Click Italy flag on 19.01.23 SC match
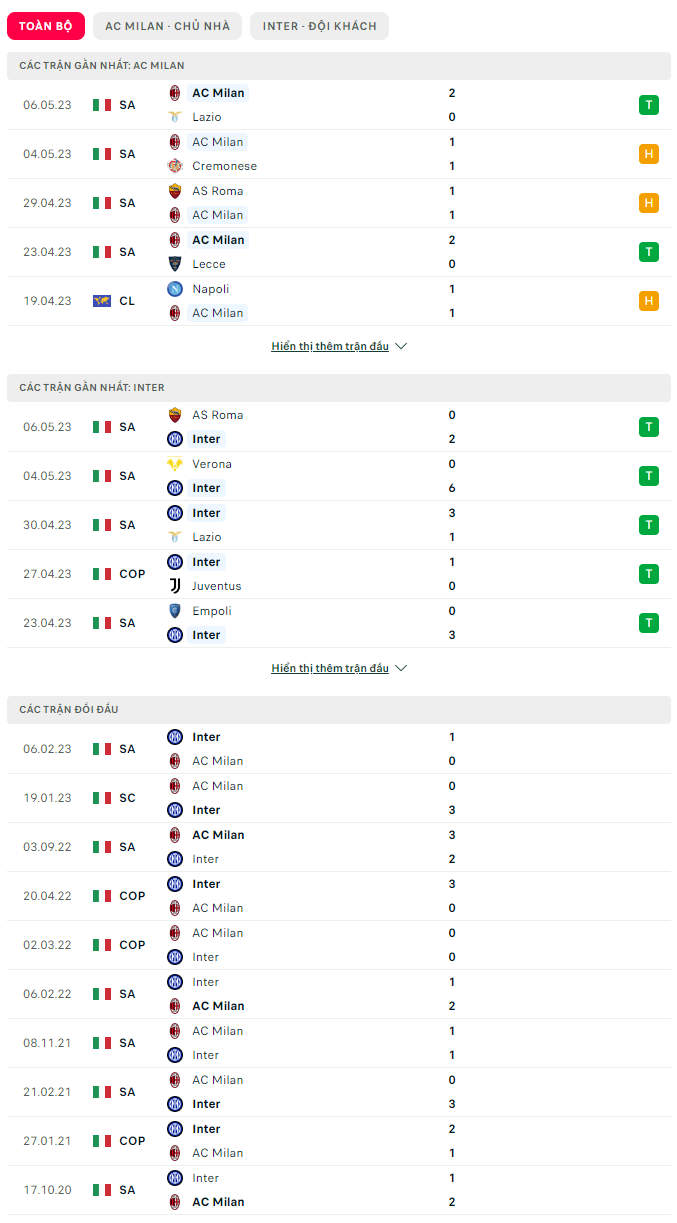 [x=102, y=798]
